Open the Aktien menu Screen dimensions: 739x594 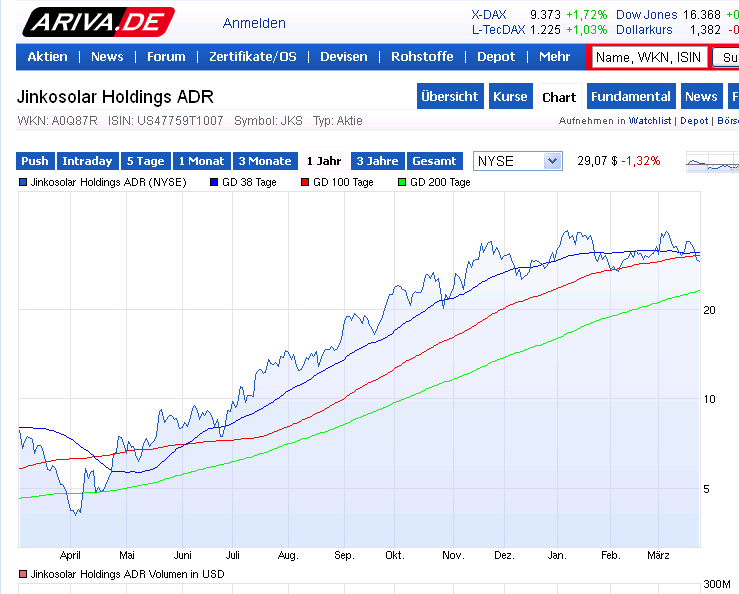47,57
